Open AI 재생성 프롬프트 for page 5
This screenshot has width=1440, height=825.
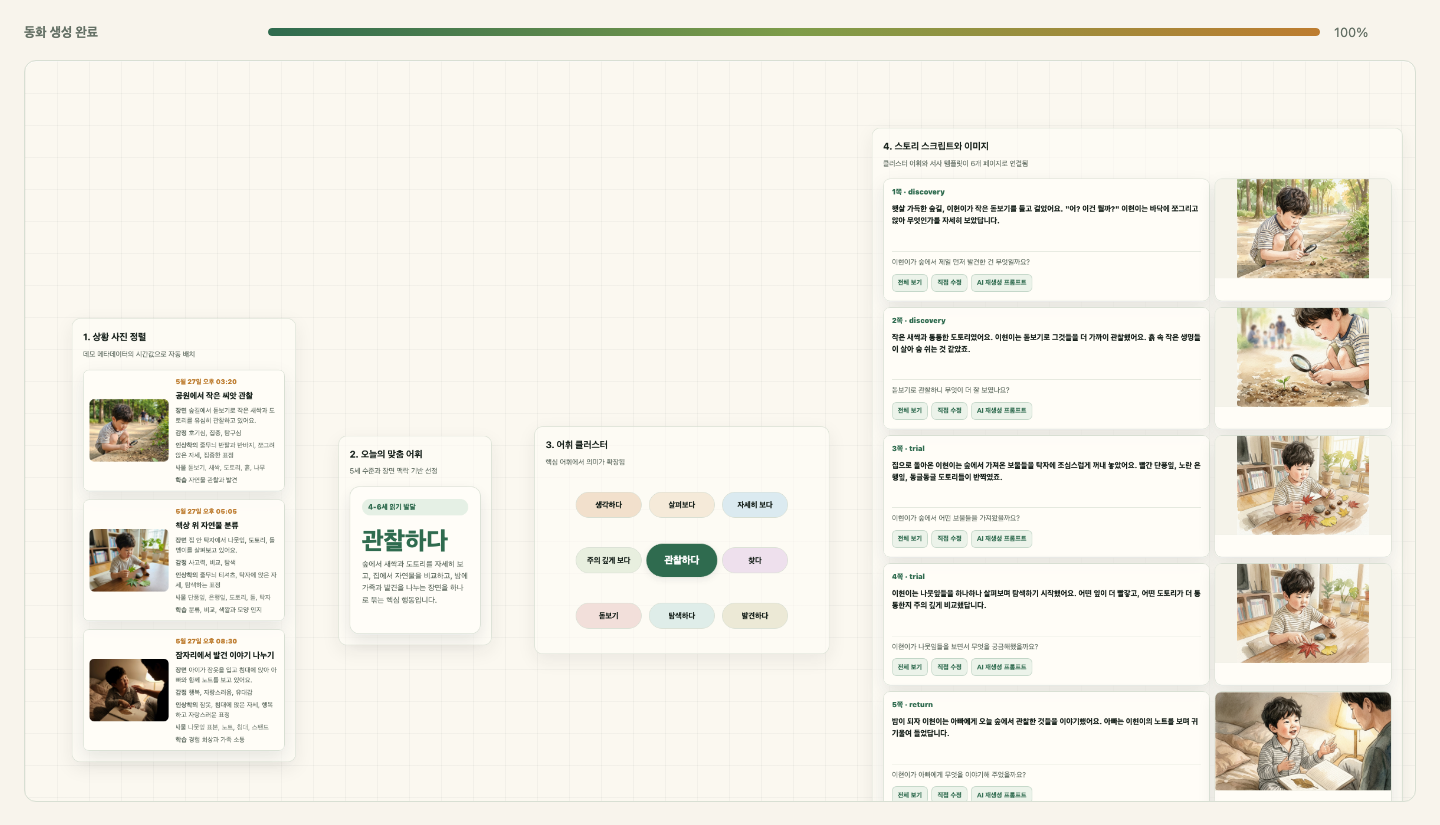[1001, 795]
